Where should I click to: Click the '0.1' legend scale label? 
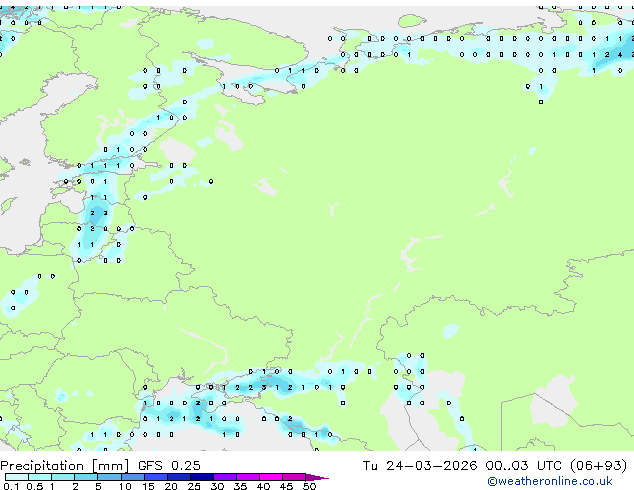pyautogui.click(x=11, y=486)
